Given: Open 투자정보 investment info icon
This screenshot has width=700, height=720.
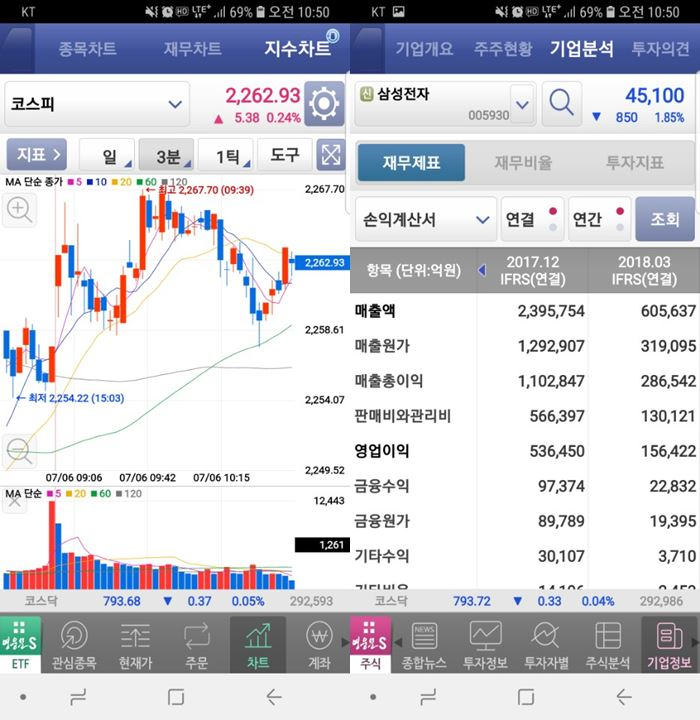Looking at the screenshot, I should pos(485,644).
